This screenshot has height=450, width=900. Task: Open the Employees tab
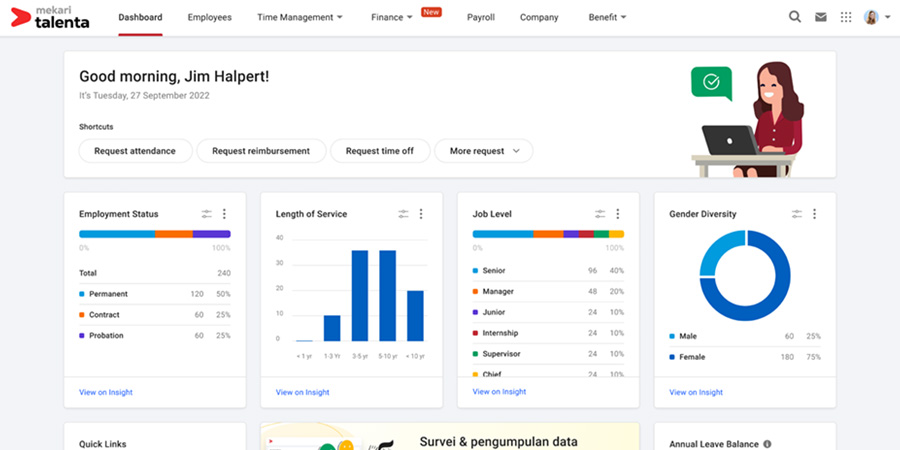[210, 17]
